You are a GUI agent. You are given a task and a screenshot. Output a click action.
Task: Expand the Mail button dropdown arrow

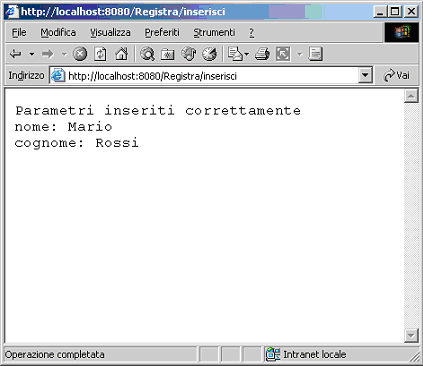click(x=247, y=54)
